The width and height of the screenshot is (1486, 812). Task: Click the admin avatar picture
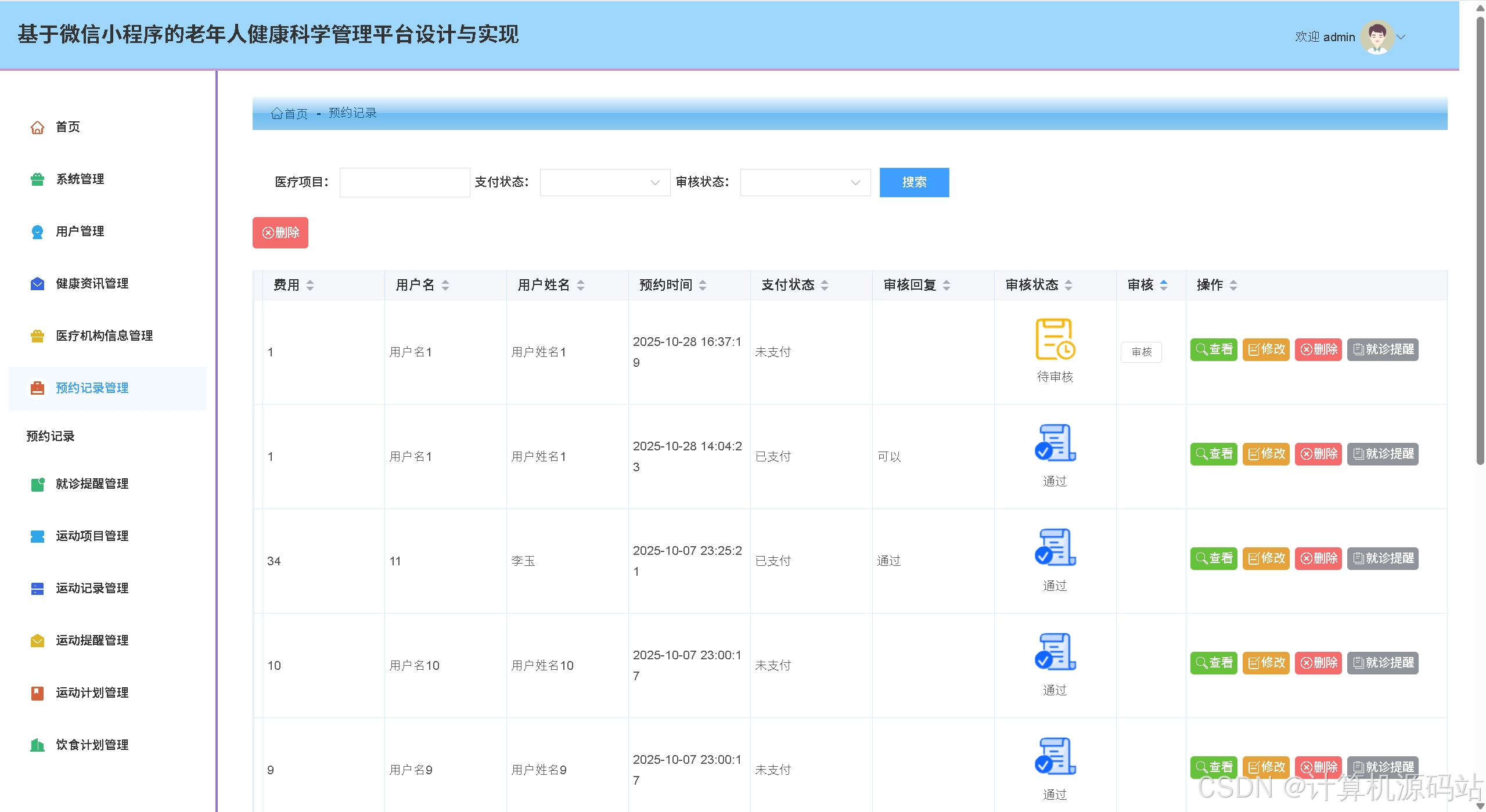[1377, 37]
